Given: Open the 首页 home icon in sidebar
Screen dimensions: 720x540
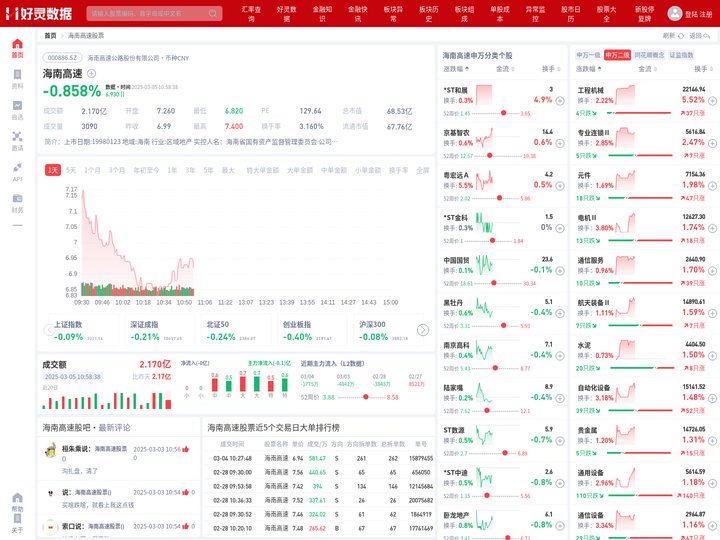Looking at the screenshot, I should (17, 44).
